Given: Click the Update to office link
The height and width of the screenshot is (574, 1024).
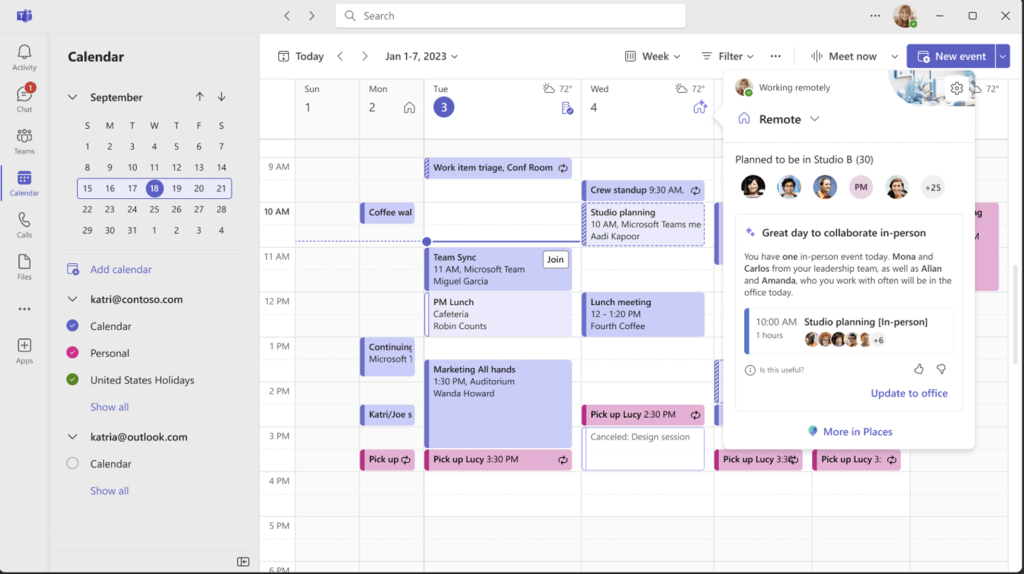Looking at the screenshot, I should pyautogui.click(x=908, y=393).
